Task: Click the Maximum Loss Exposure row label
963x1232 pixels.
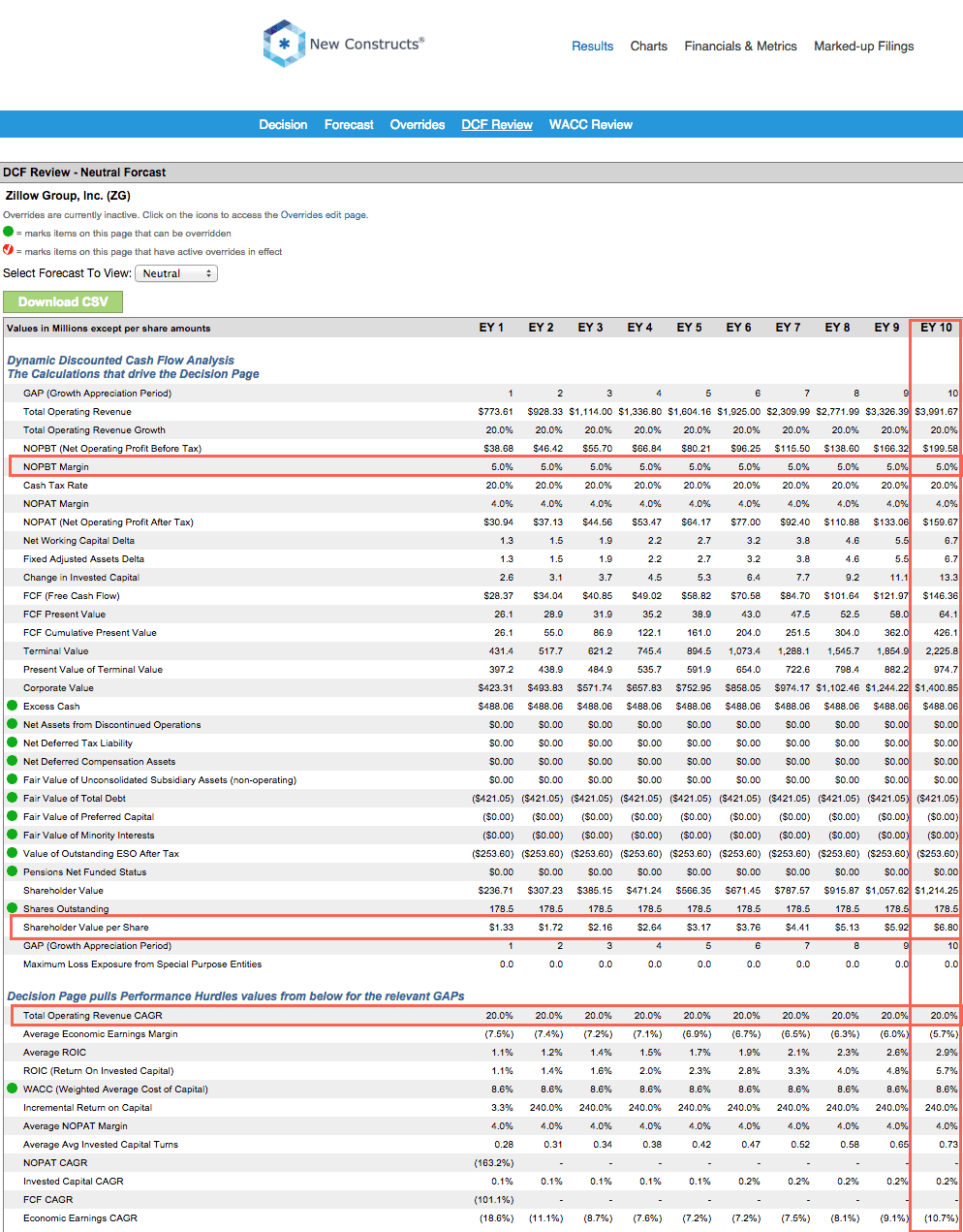Action: click(142, 964)
